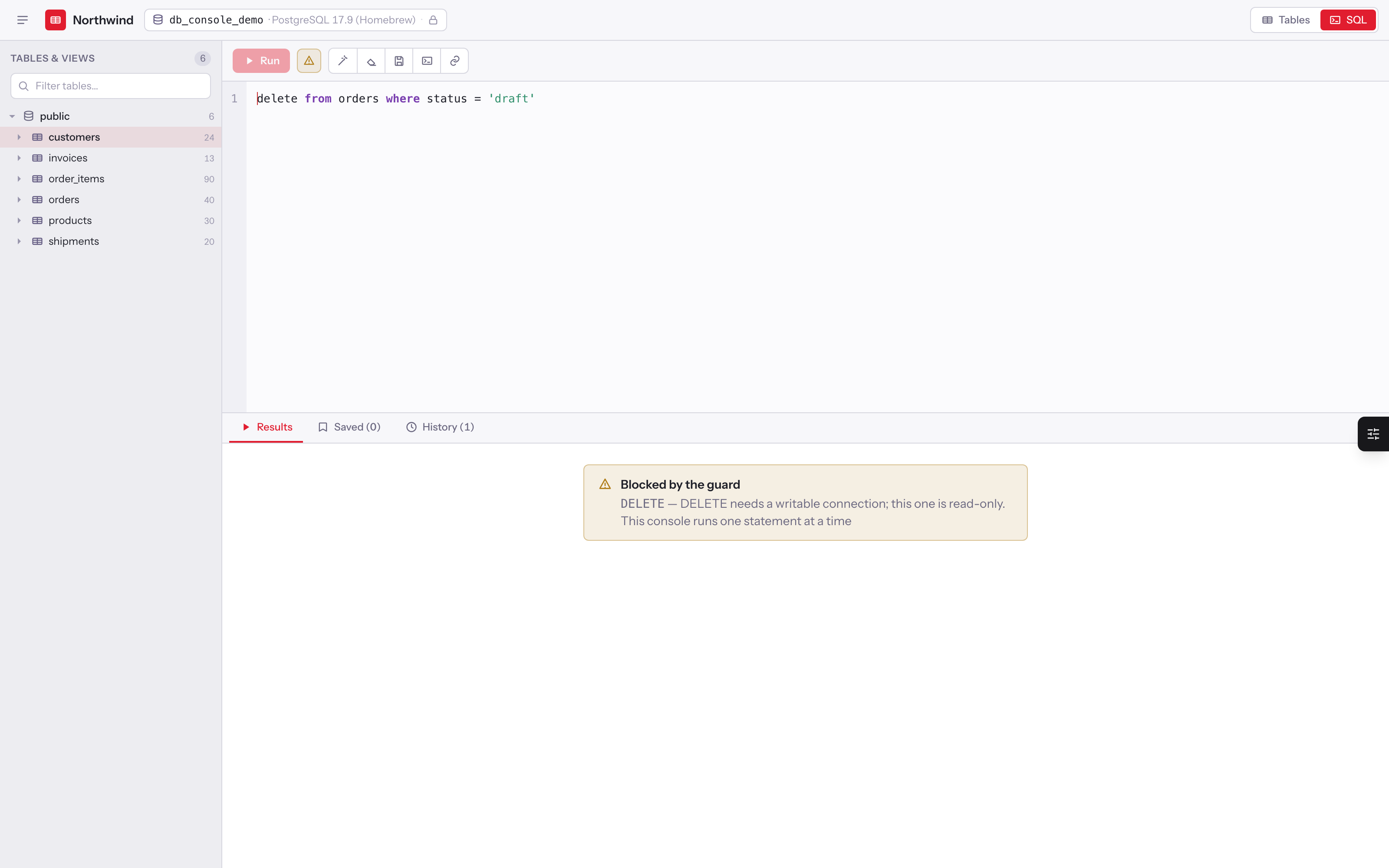
Task: Expand the shipments table node
Action: click(19, 242)
